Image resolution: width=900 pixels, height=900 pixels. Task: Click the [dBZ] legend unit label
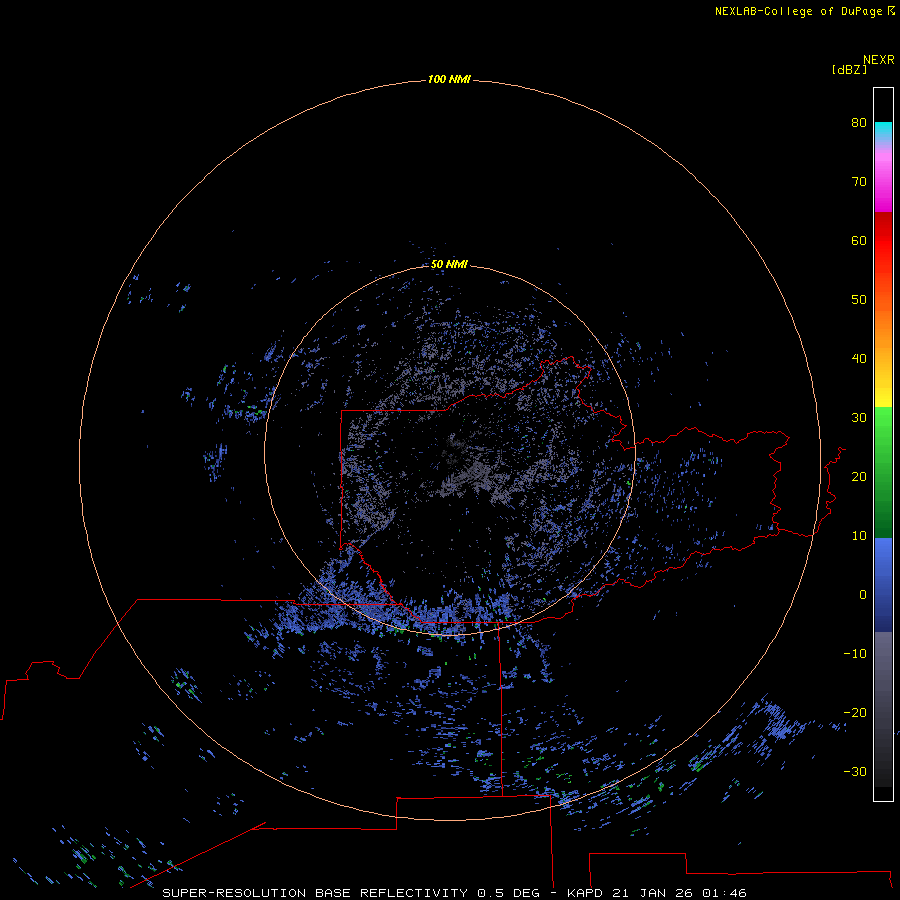click(x=849, y=70)
